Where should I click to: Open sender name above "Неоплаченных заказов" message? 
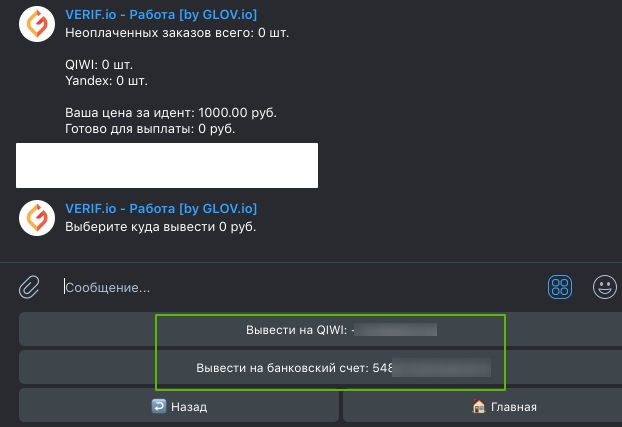pos(161,15)
